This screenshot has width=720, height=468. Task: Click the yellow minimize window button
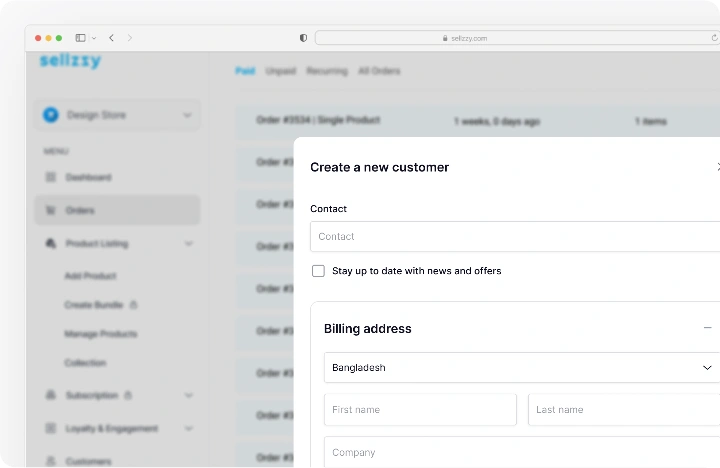48,38
